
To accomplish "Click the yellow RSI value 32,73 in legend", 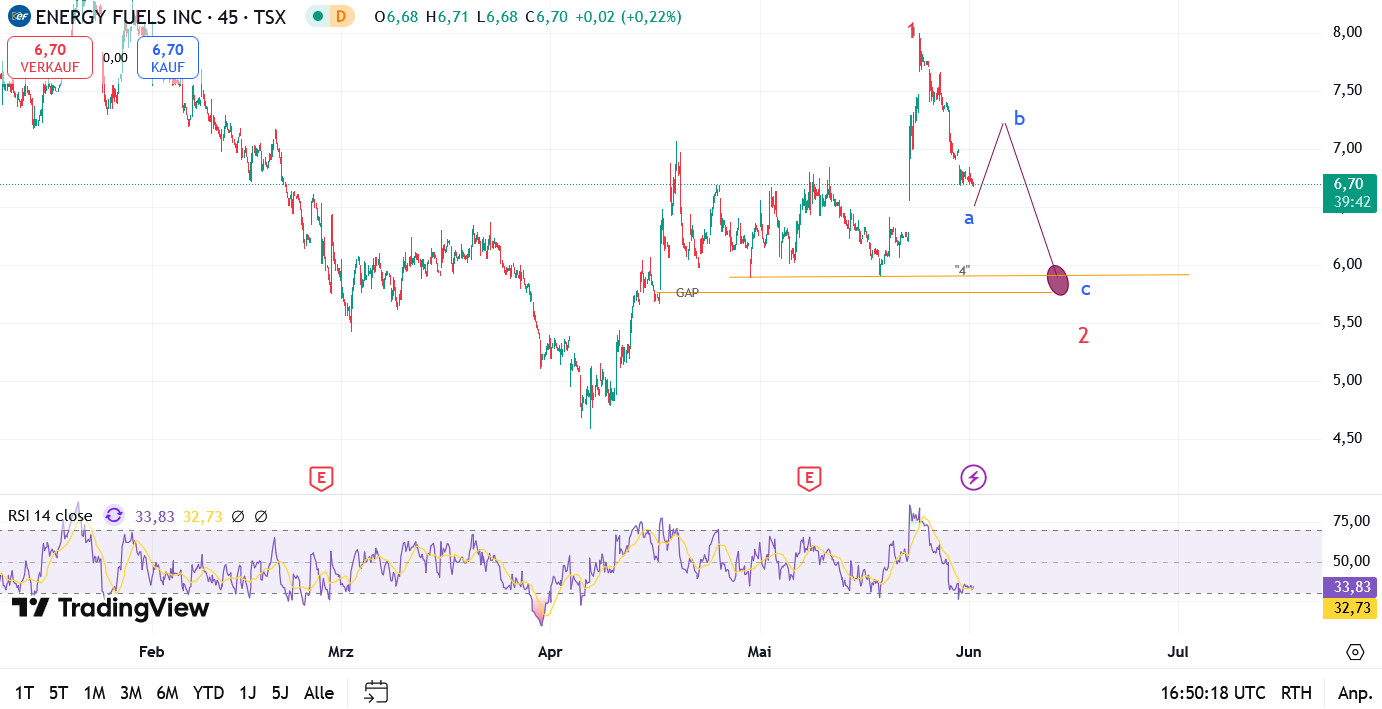I will (x=202, y=516).
